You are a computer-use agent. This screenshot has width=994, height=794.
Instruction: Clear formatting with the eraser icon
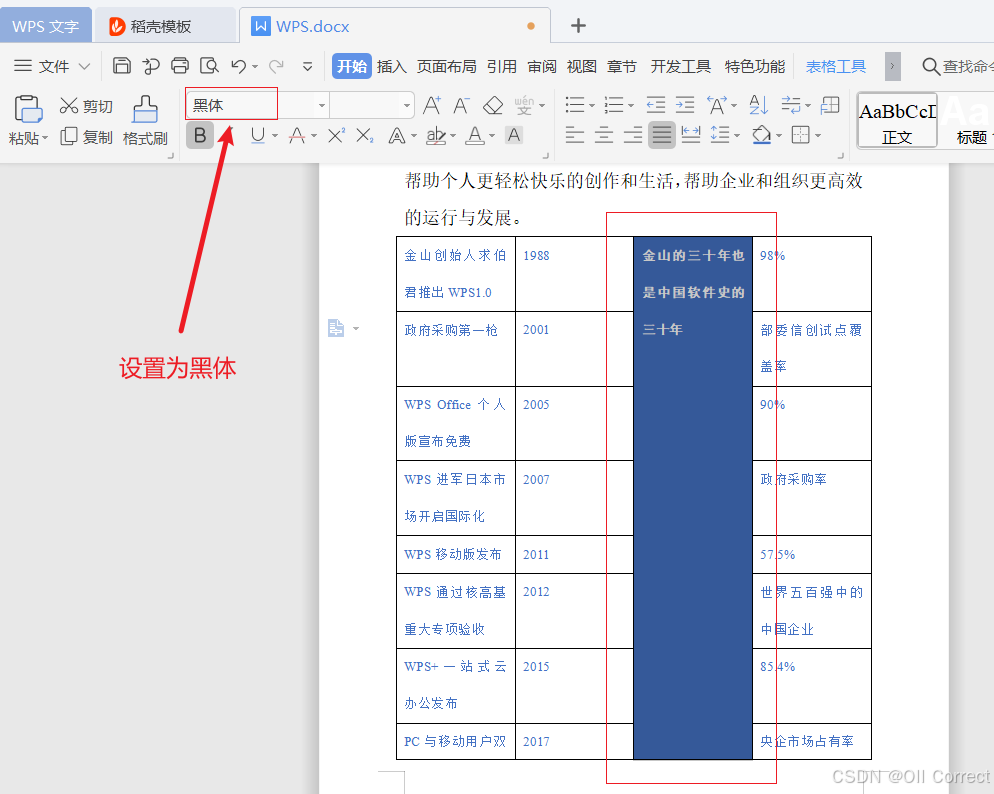[493, 105]
